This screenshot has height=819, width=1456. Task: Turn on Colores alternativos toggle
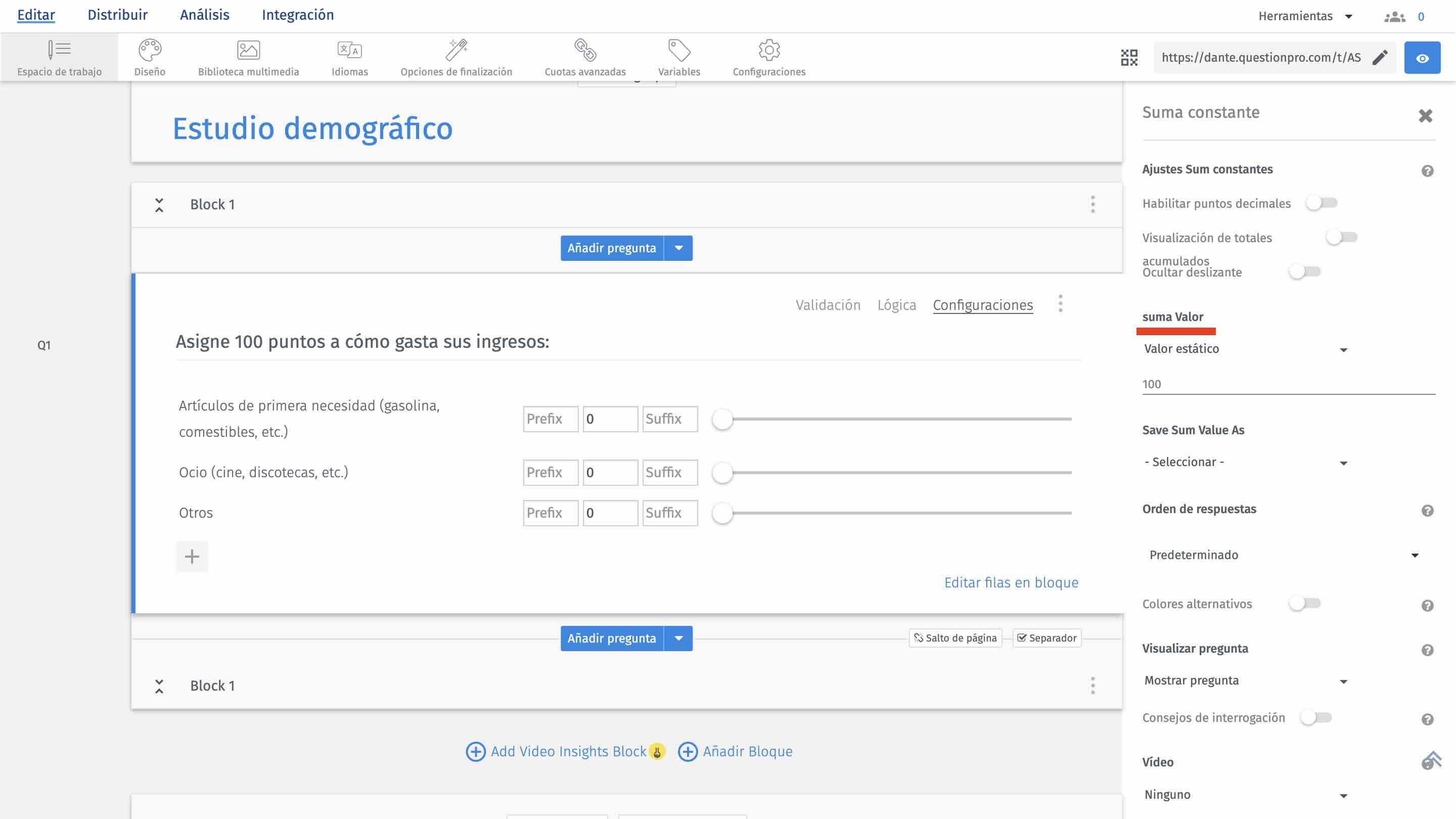tap(1304, 603)
